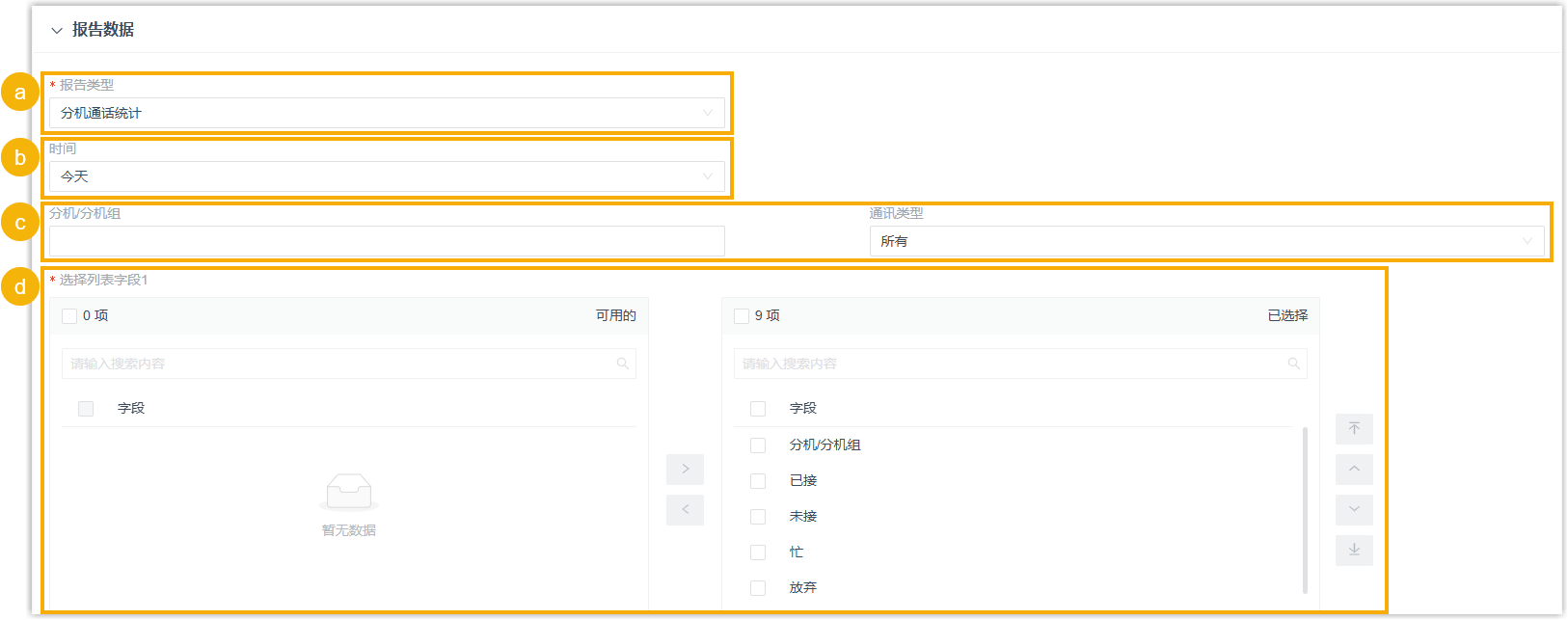
Task: Click the 分机/分机组 input field
Action: (387, 241)
